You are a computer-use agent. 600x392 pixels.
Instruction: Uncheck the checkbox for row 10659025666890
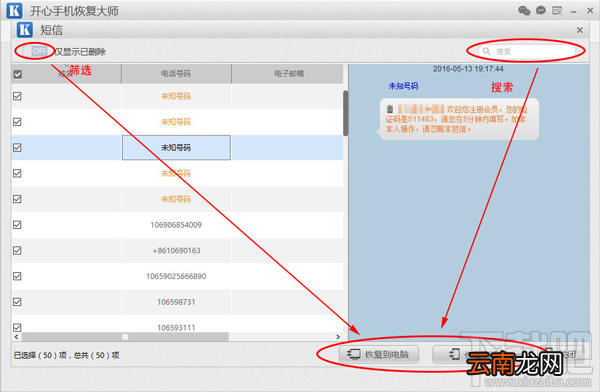(x=17, y=276)
